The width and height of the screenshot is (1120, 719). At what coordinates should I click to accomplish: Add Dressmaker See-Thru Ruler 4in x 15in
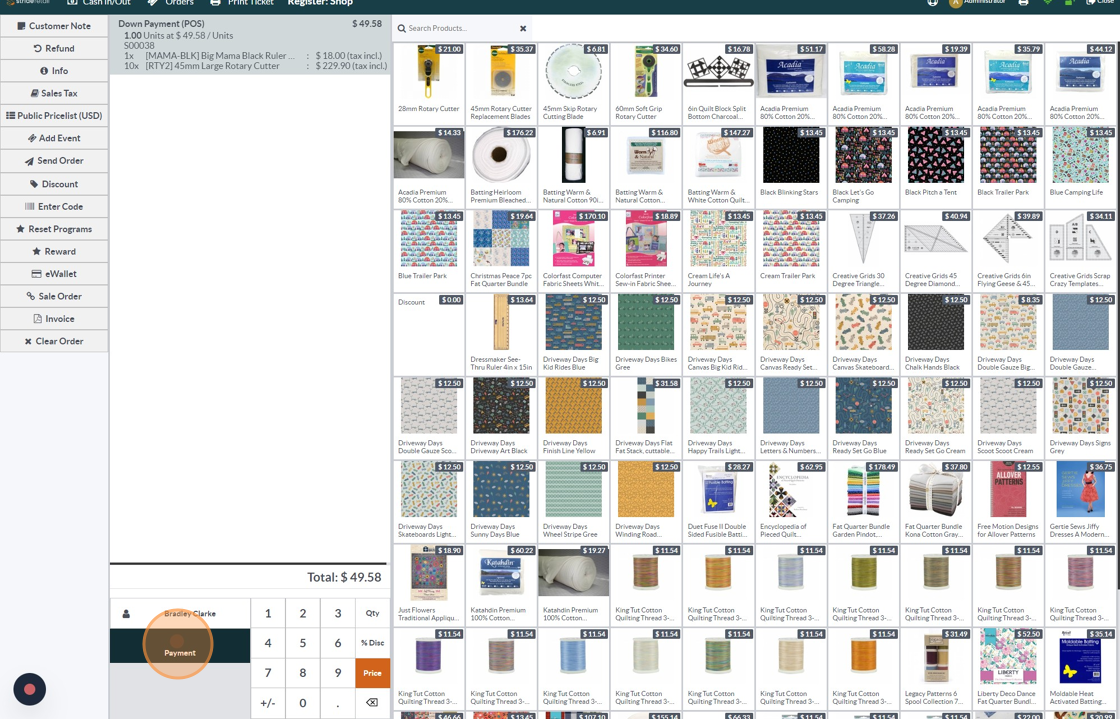point(501,334)
